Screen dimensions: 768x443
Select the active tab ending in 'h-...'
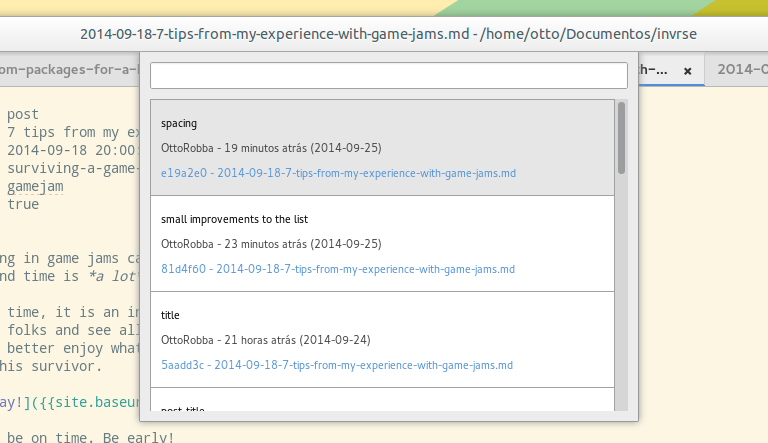[x=672, y=69]
